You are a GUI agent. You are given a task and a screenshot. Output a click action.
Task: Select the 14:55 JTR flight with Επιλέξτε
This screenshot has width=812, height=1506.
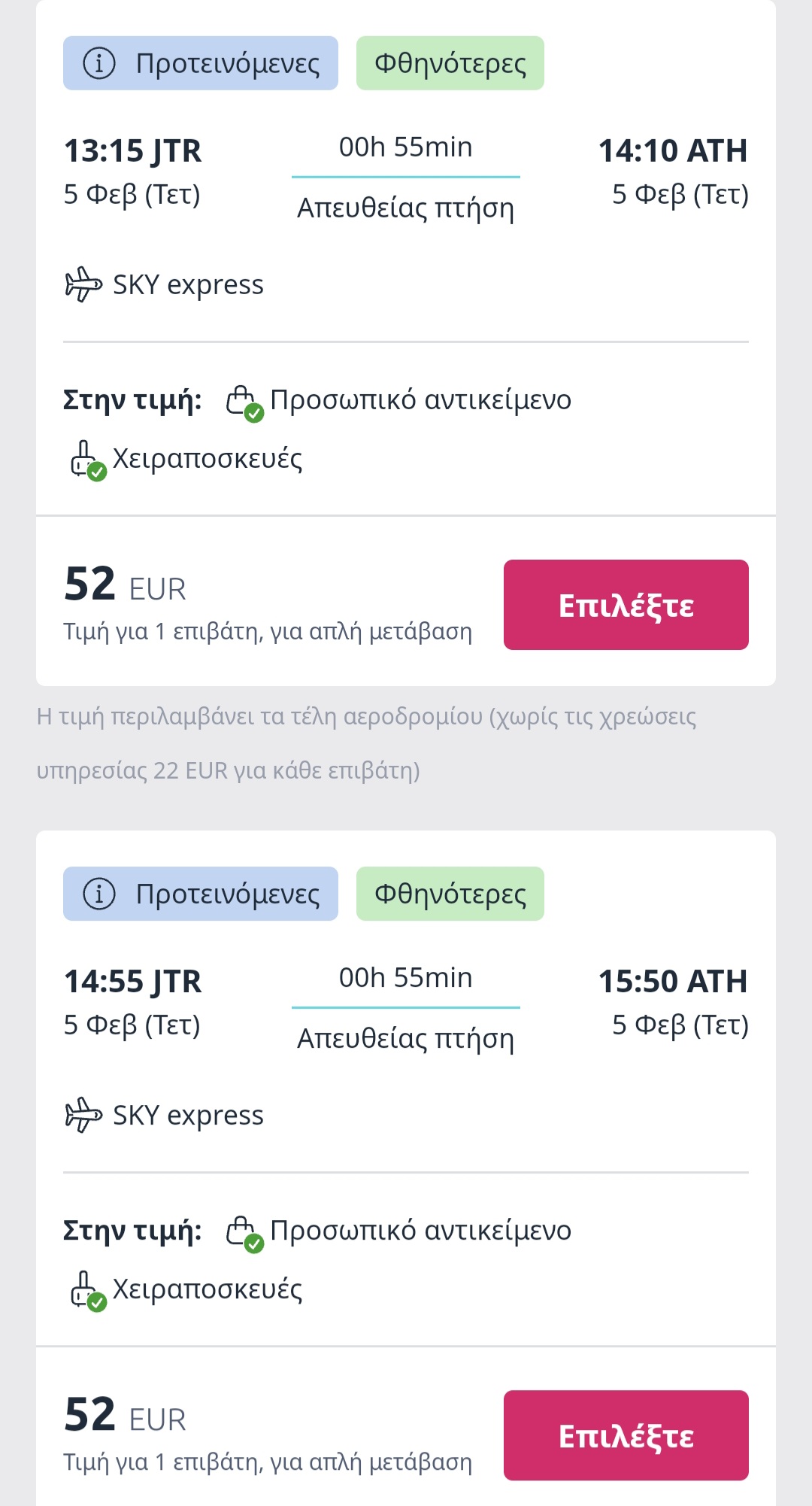(626, 1435)
